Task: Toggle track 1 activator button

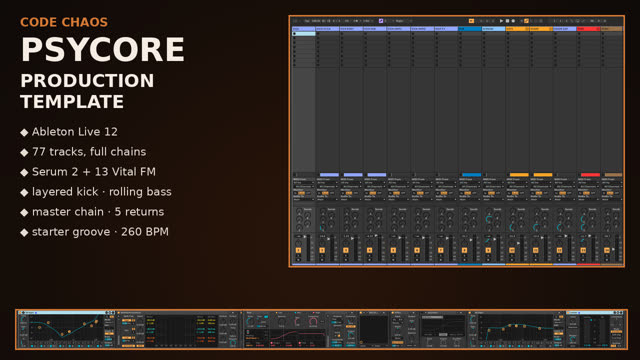Action: [x=298, y=250]
